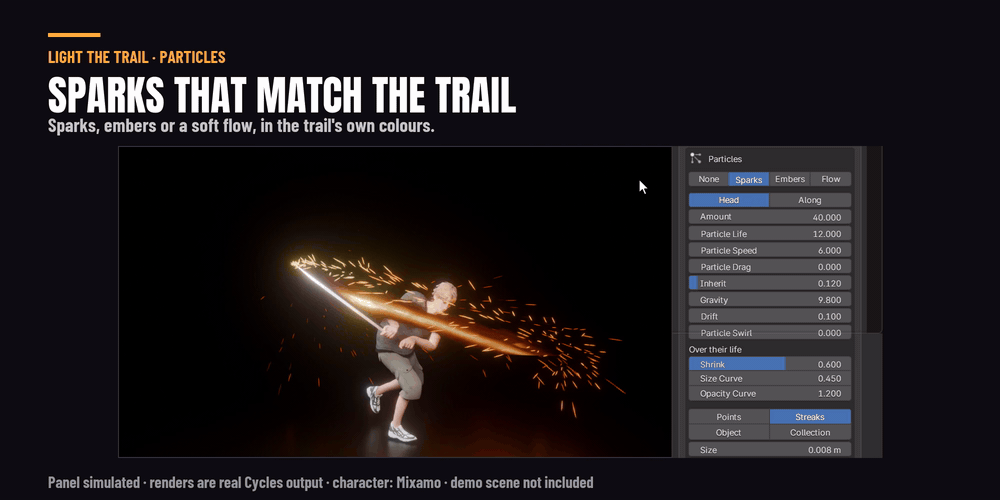This screenshot has width=1000, height=500.
Task: Click the Amount field showing 40.000
Action: pos(770,217)
